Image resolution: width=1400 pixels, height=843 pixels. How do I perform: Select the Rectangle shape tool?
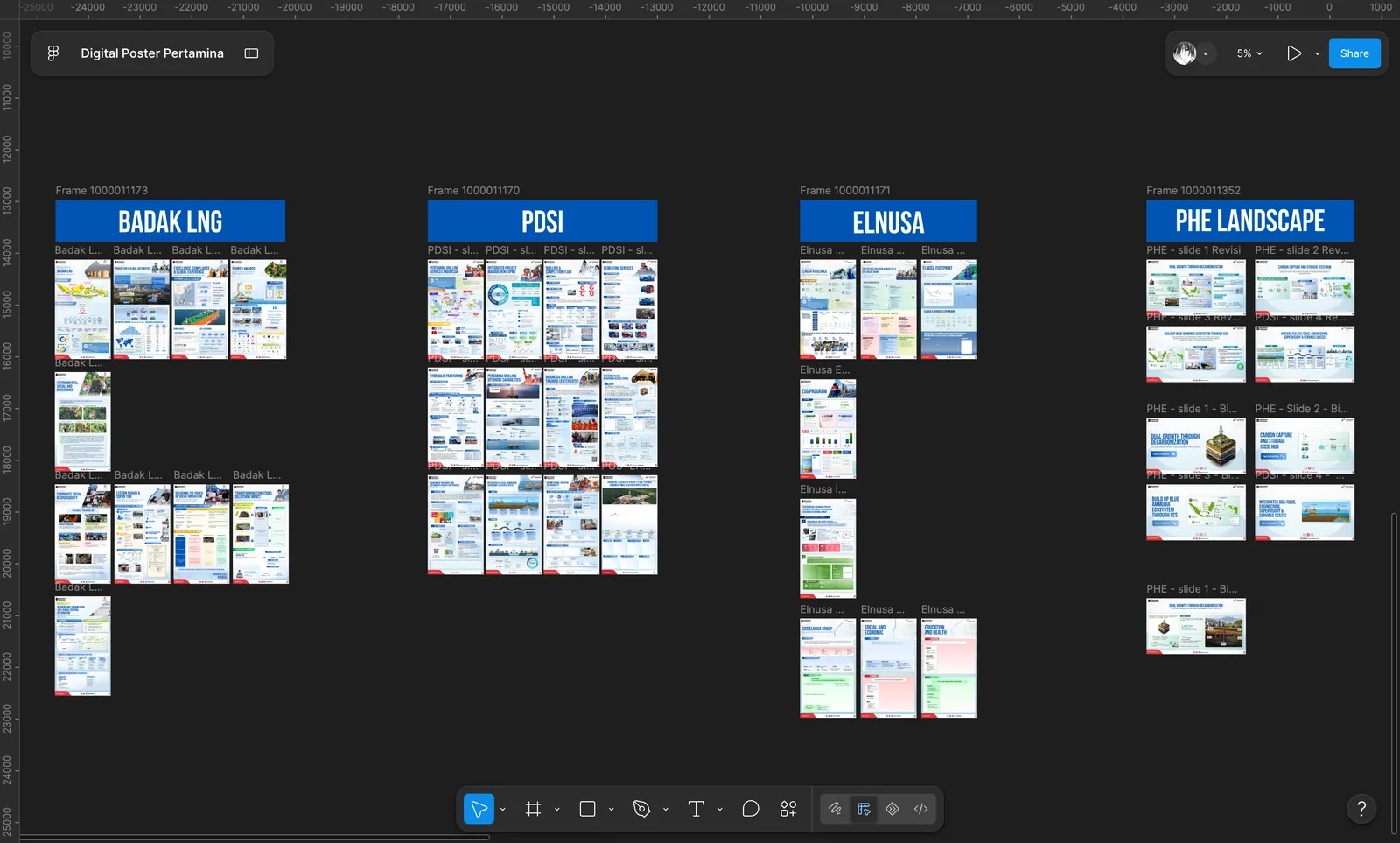pos(587,809)
